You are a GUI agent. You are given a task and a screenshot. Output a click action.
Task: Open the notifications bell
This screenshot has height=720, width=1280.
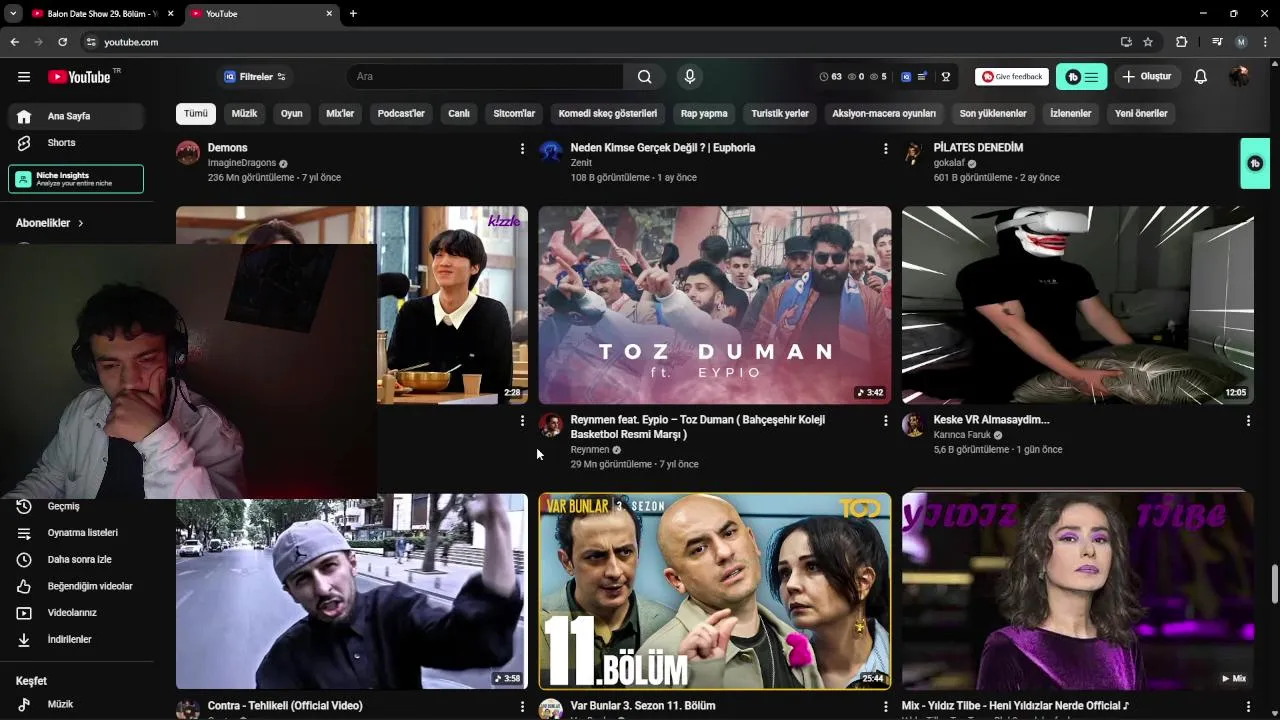1201,77
